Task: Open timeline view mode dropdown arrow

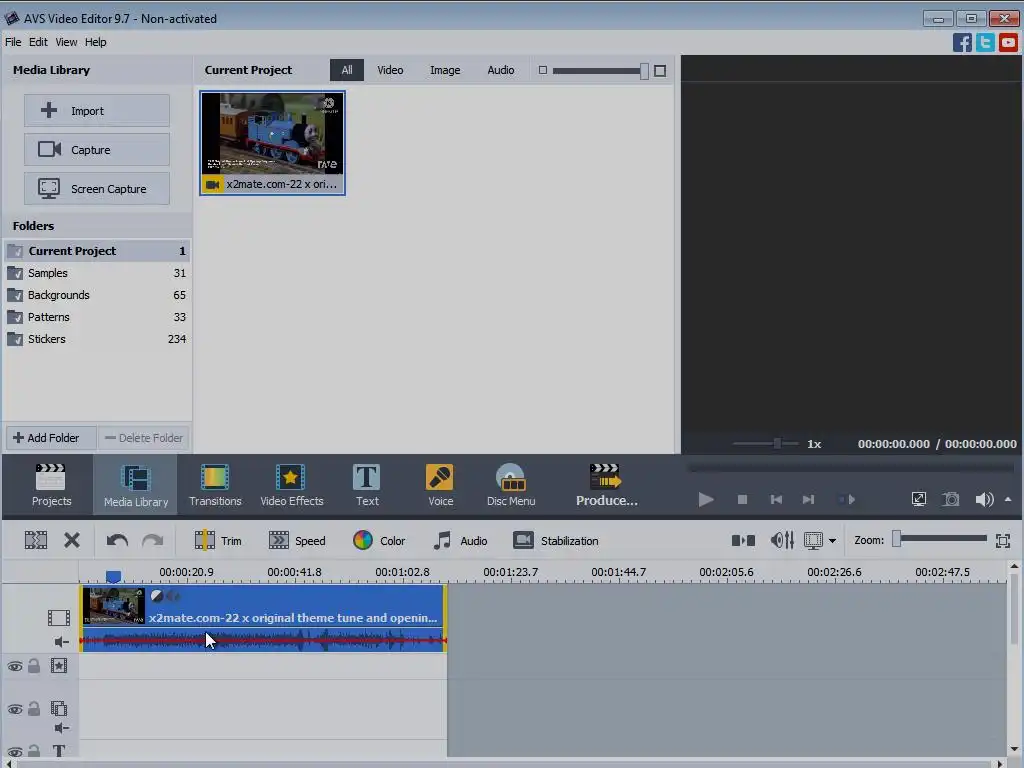Action: point(832,541)
